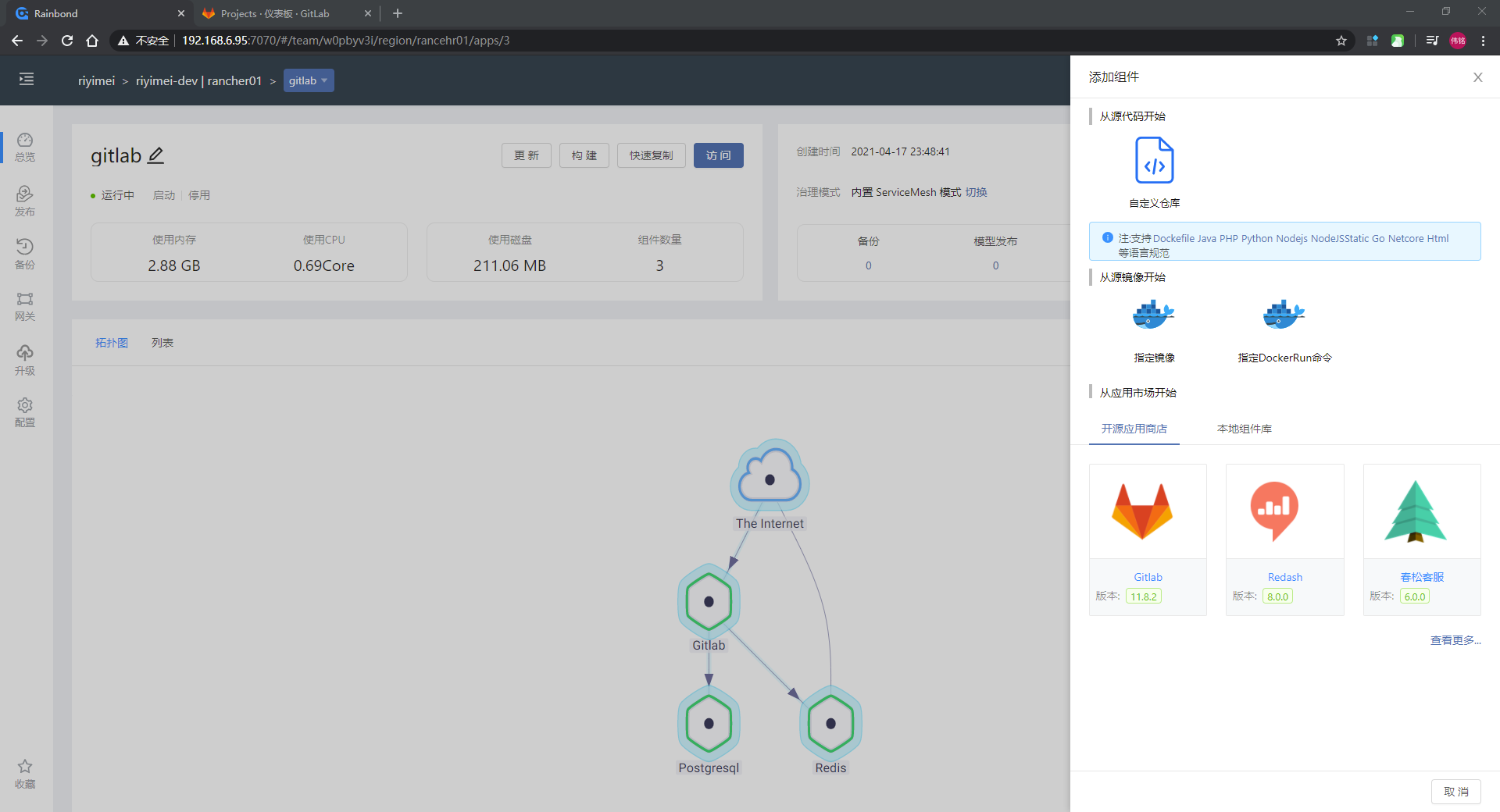Click the browser address bar URL

tap(346, 41)
